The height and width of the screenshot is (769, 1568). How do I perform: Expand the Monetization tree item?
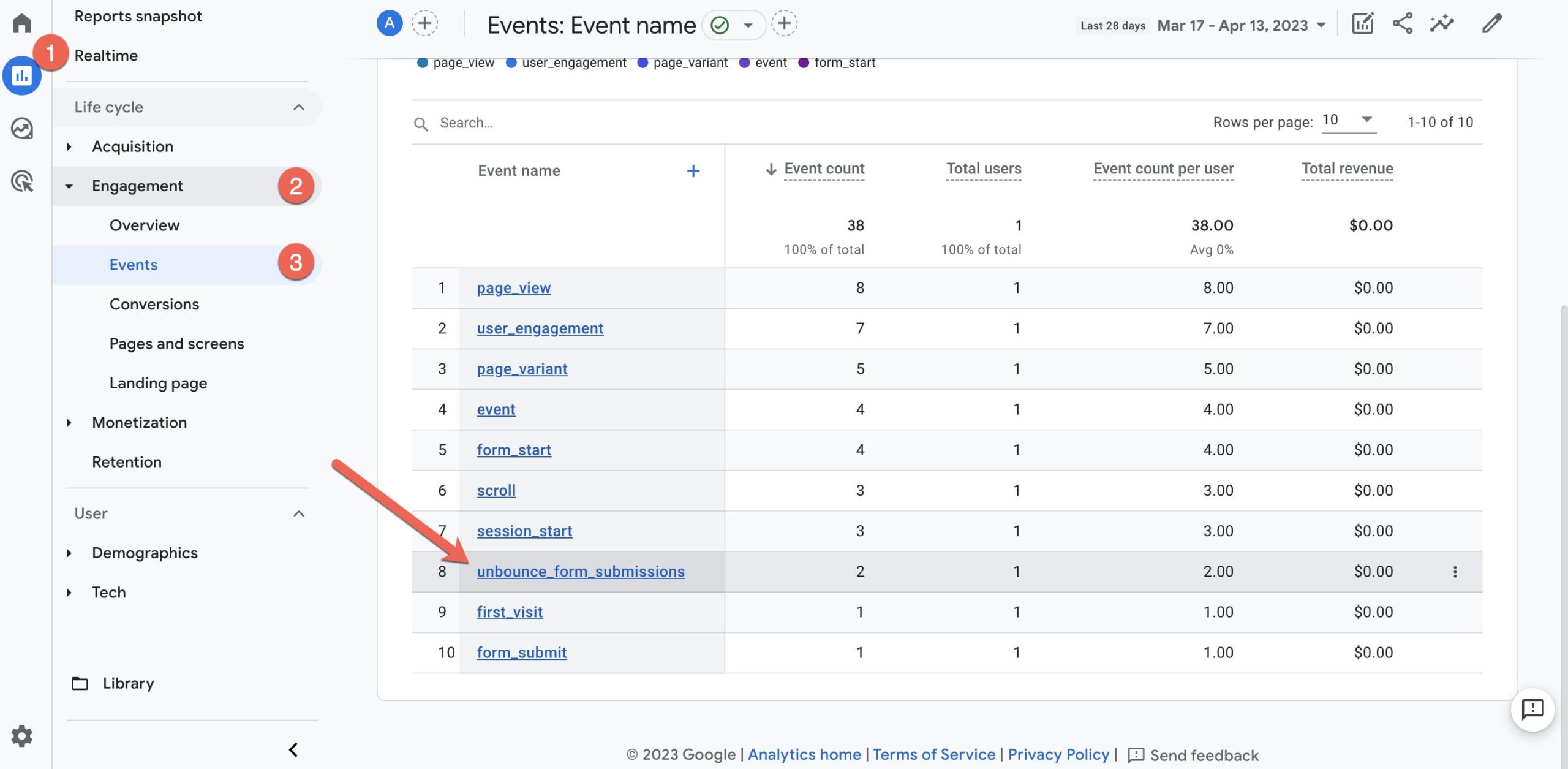[x=69, y=422]
